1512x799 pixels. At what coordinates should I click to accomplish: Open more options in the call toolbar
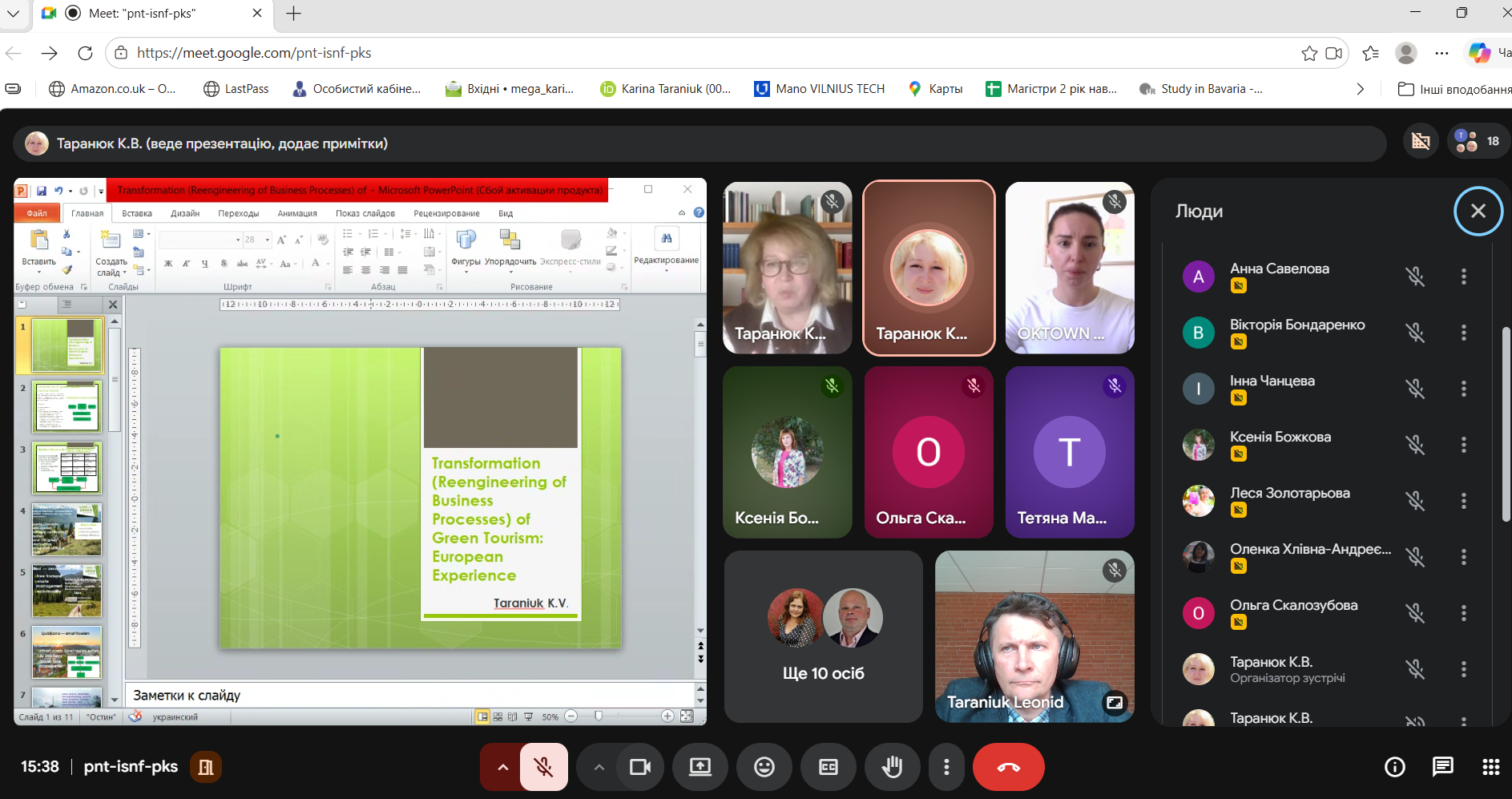[x=946, y=767]
